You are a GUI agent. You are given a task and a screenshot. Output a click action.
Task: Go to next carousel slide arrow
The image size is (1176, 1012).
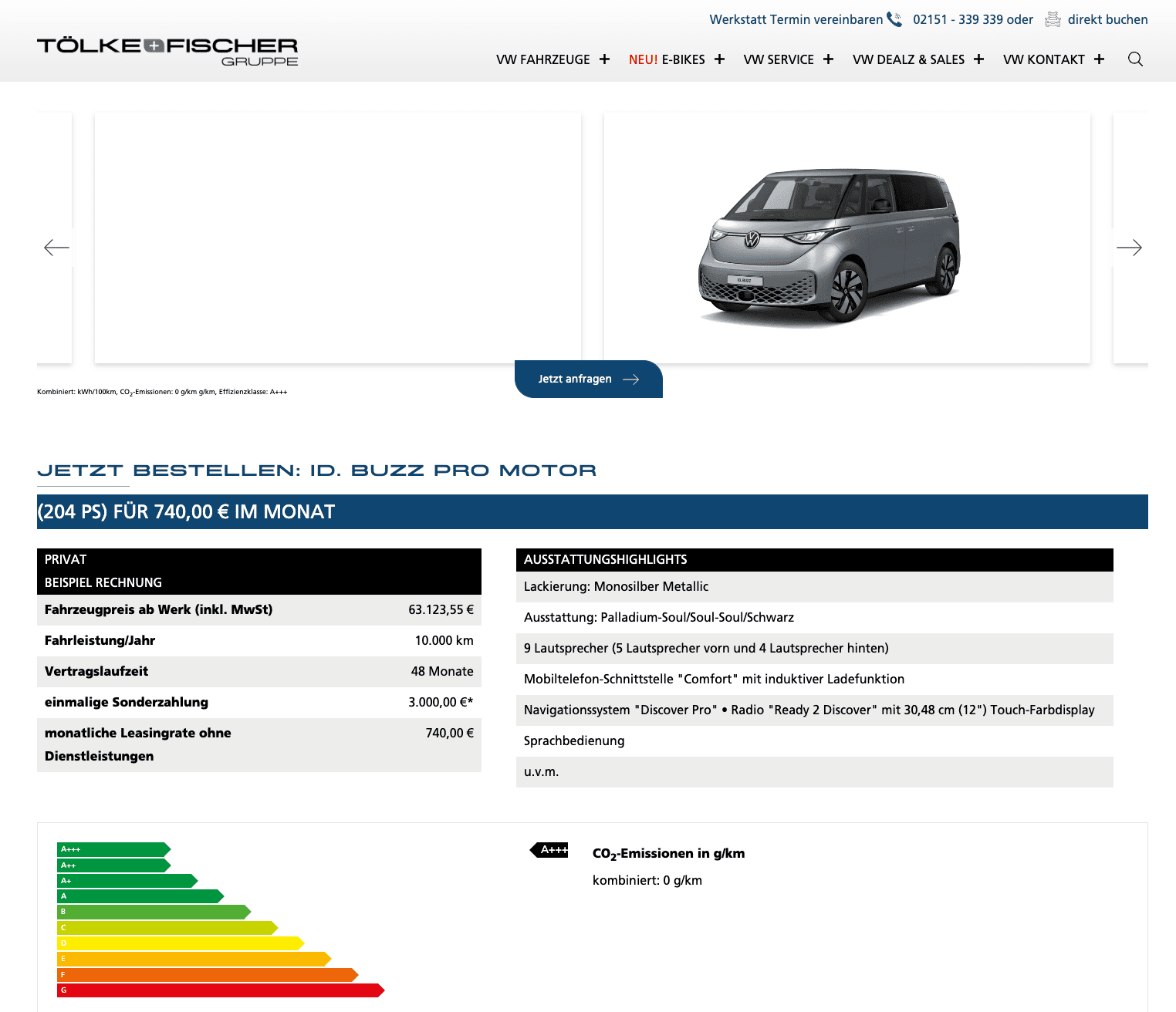pyautogui.click(x=1129, y=248)
